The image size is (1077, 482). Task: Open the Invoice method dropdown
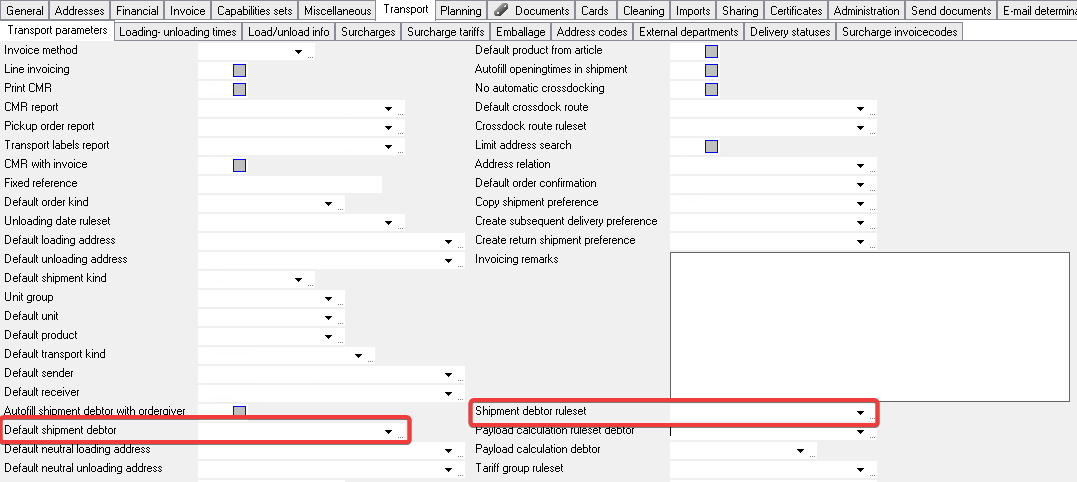click(298, 51)
